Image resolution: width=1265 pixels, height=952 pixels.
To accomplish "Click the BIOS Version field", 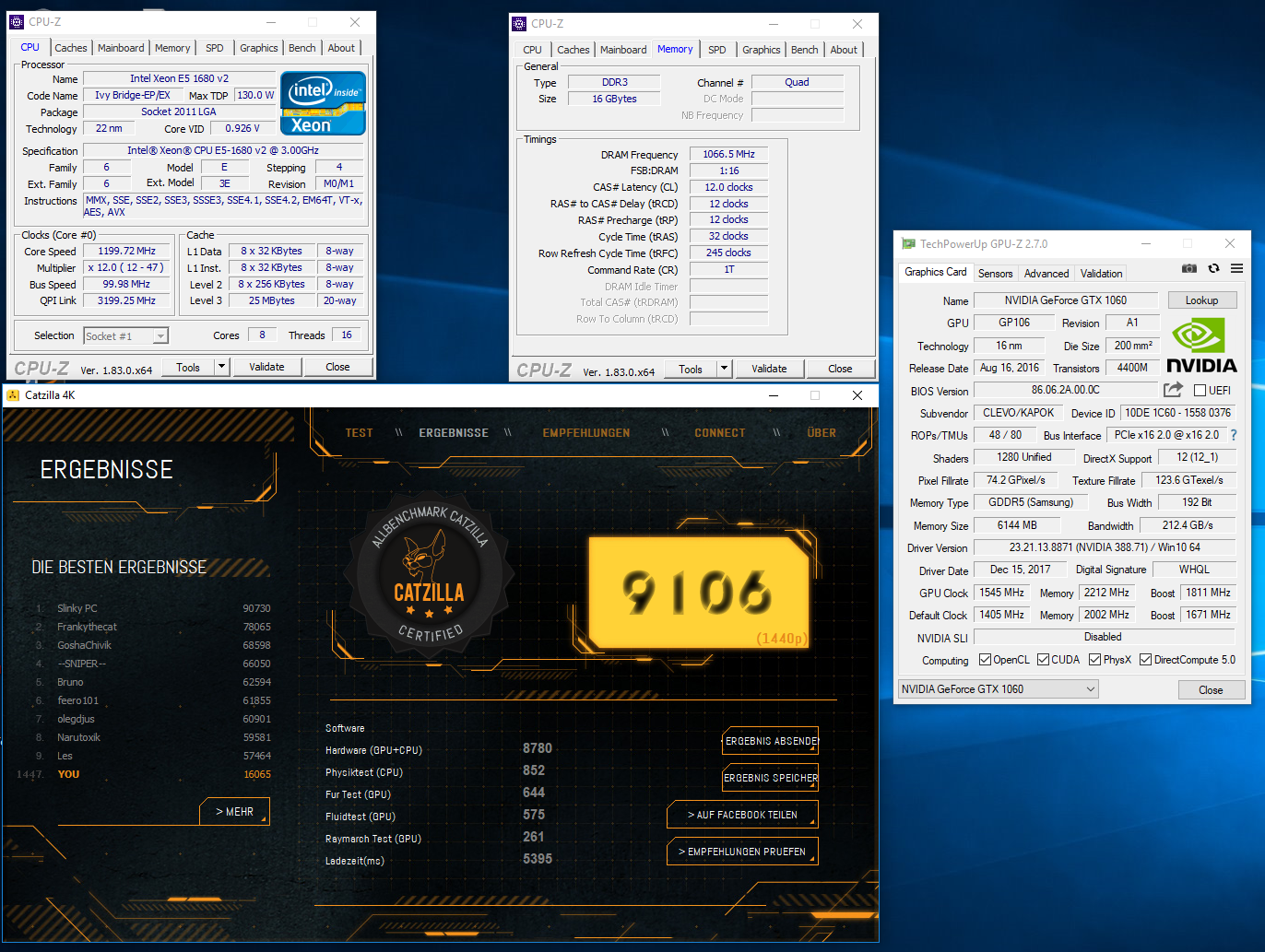I will point(1066,391).
